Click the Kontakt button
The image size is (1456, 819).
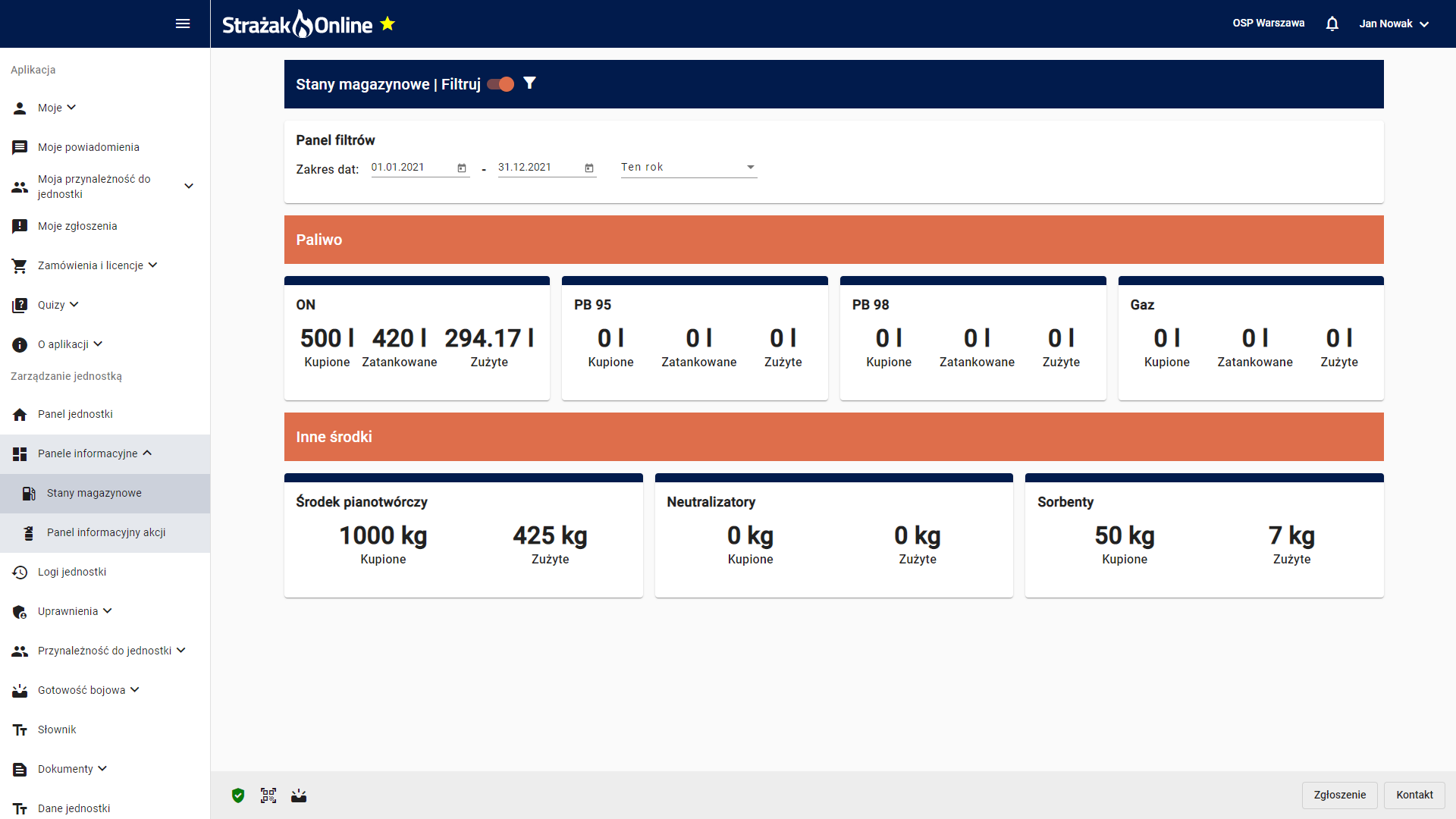[1414, 795]
